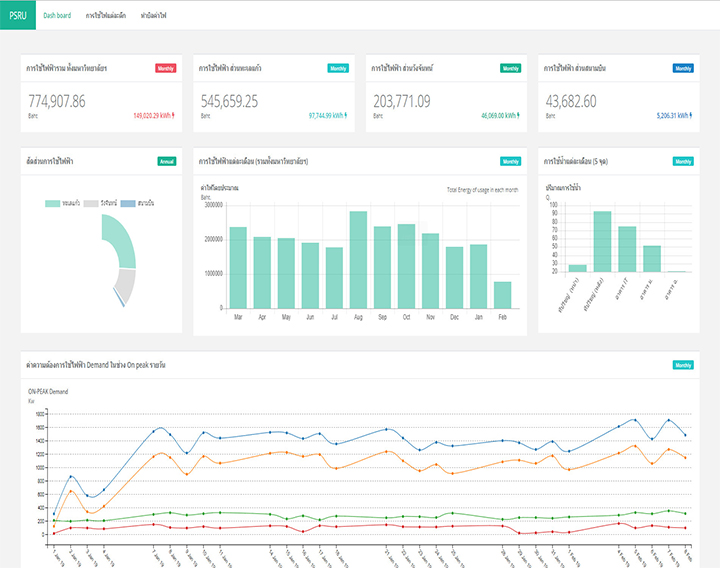Click the green Annual badge on the donut card

click(x=167, y=161)
